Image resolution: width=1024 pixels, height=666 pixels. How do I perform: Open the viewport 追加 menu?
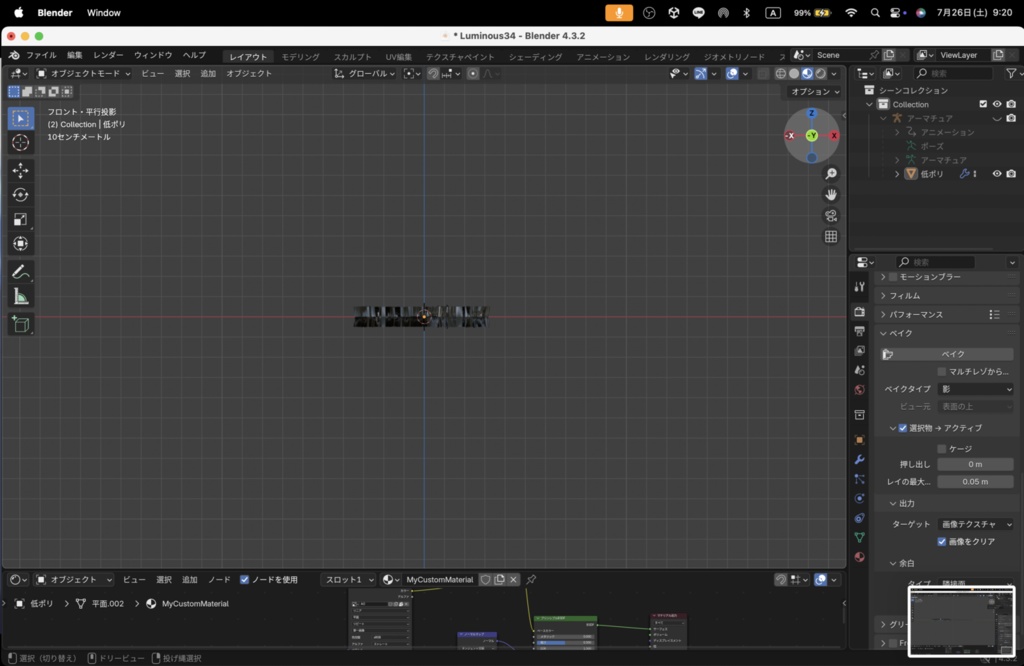208,74
